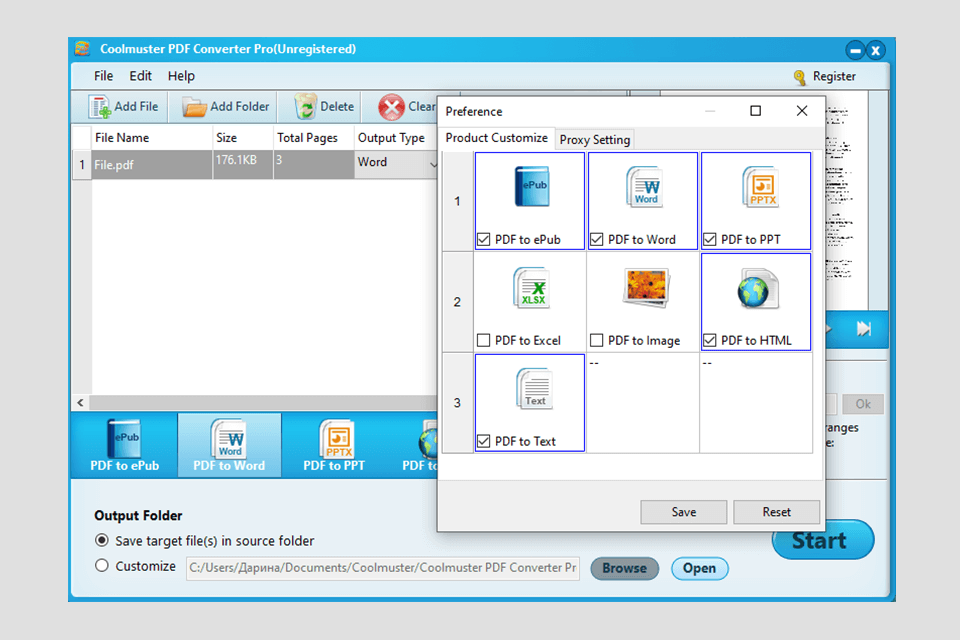
Task: Open the Edit menu
Action: 140,75
